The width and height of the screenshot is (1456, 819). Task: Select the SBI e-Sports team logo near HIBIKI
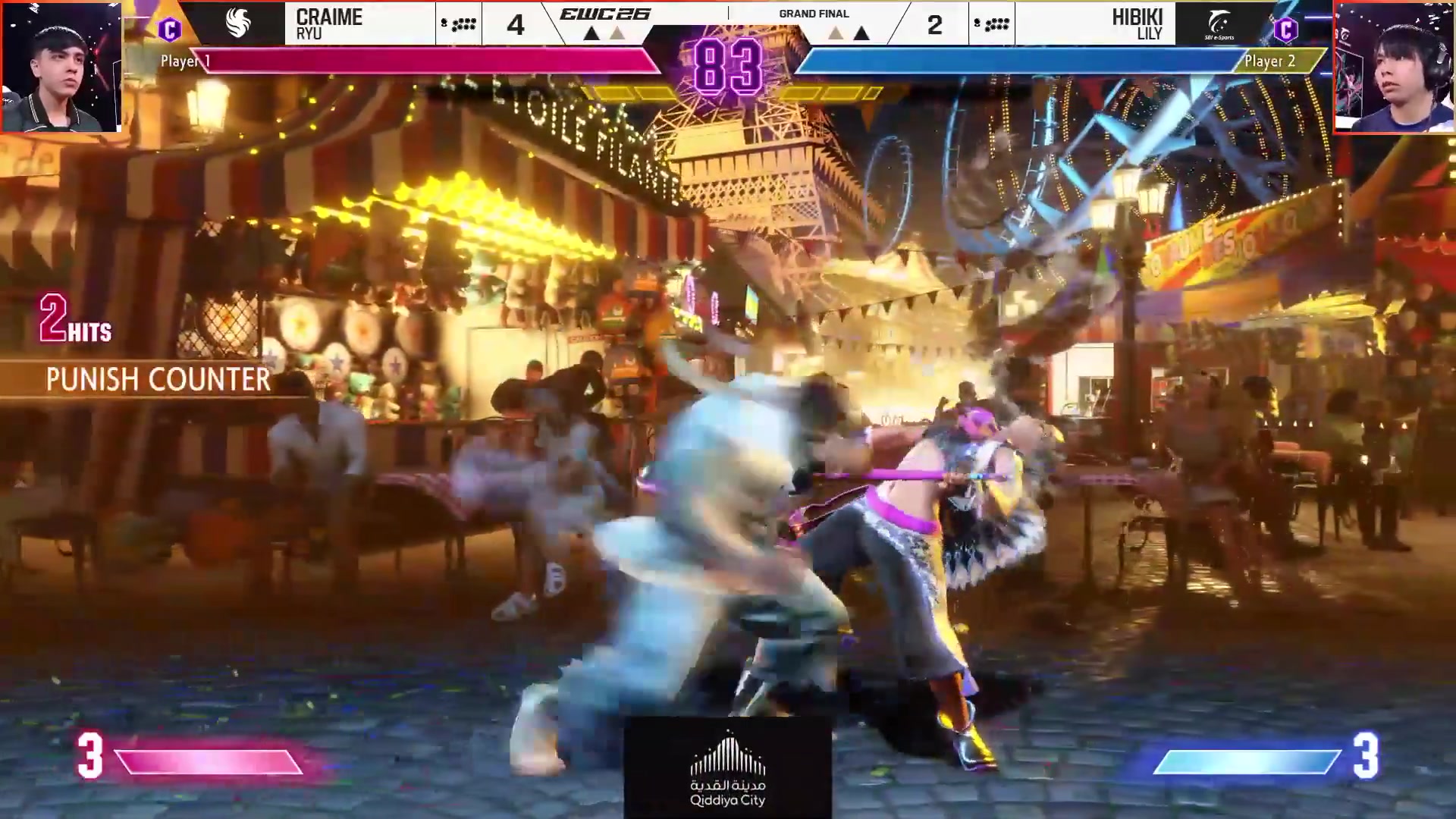coord(1219,25)
